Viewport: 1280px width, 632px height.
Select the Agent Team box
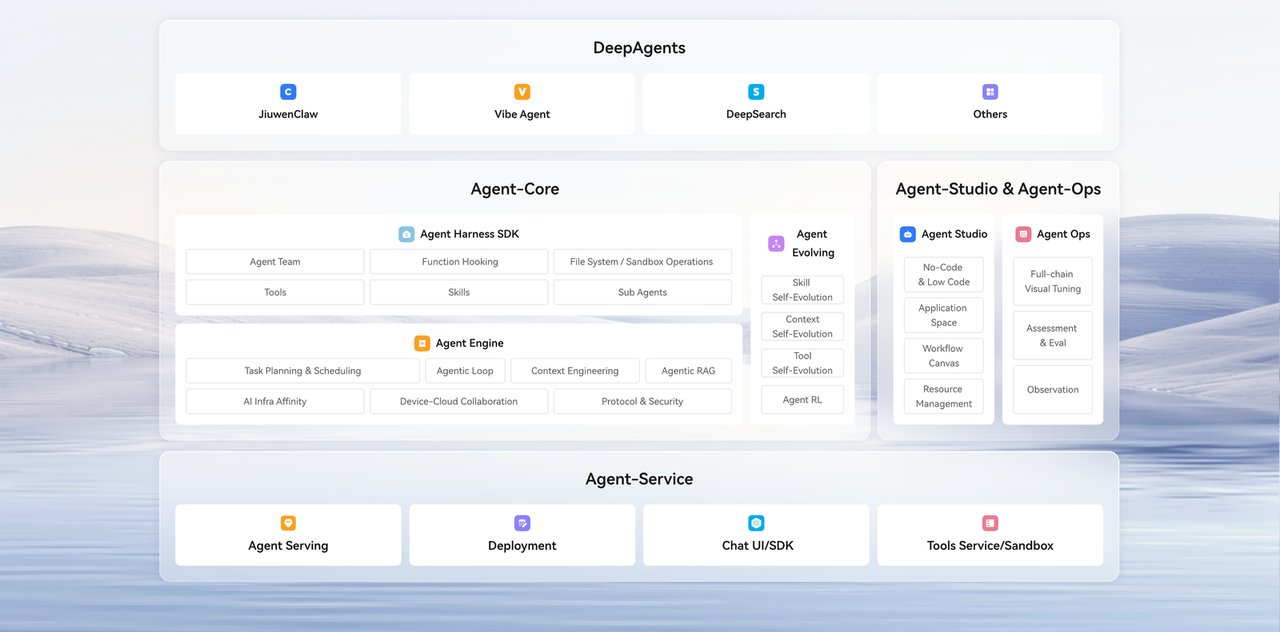point(275,262)
